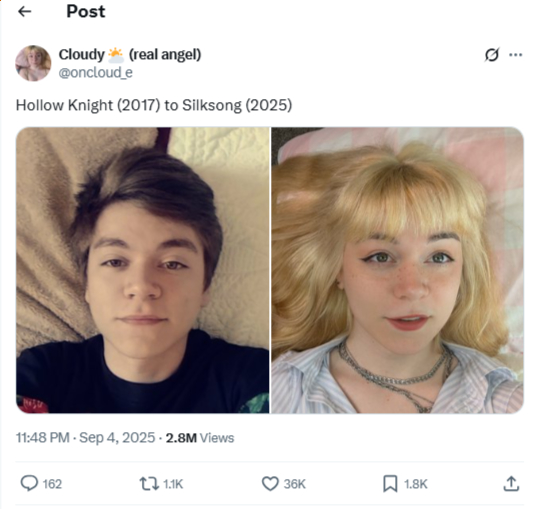Open the right photo of blonde person
Image resolution: width=539 pixels, height=509 pixels.
(x=398, y=270)
